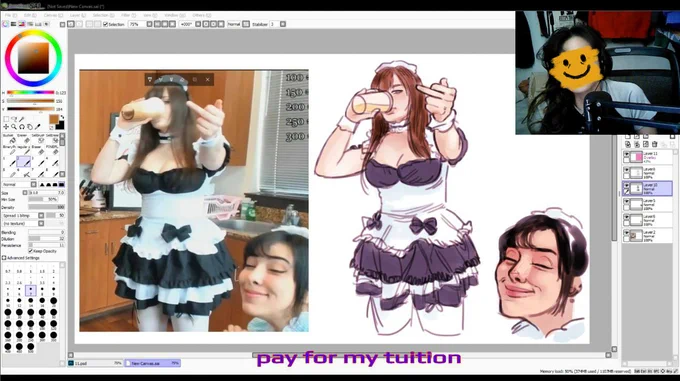Click the foreground orange color swatch
Image resolution: width=680 pixels, height=381 pixels.
tap(53, 119)
